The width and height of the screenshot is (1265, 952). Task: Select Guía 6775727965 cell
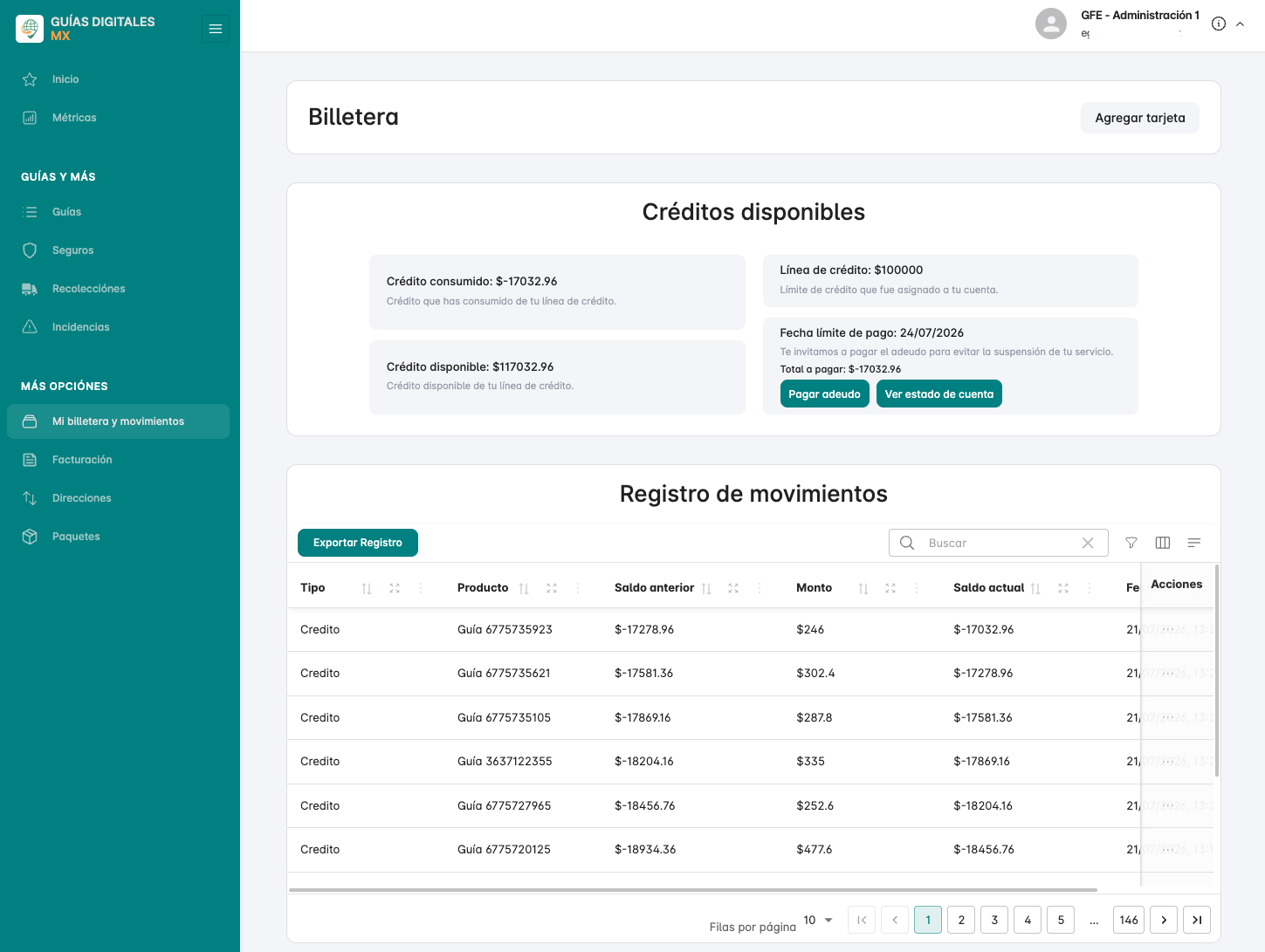(504, 805)
